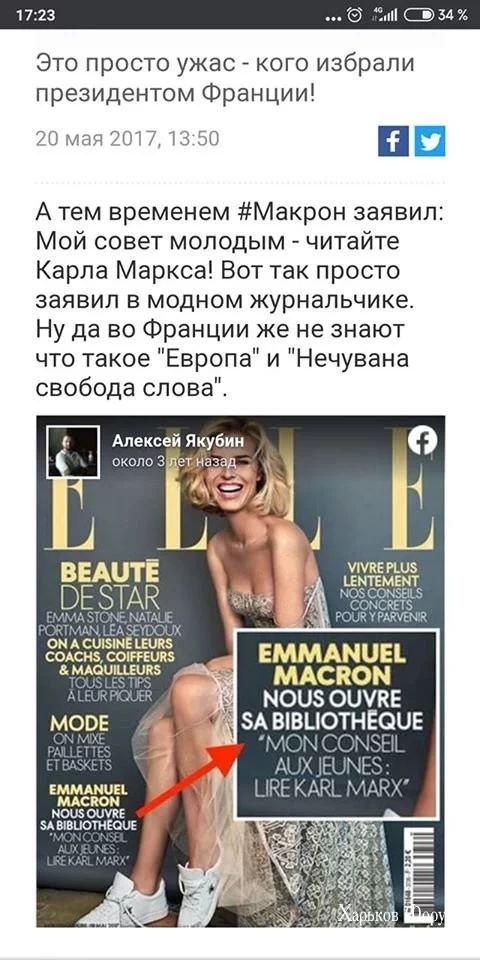Share article via Twitter icon
The height and width of the screenshot is (960, 480).
[x=430, y=141]
